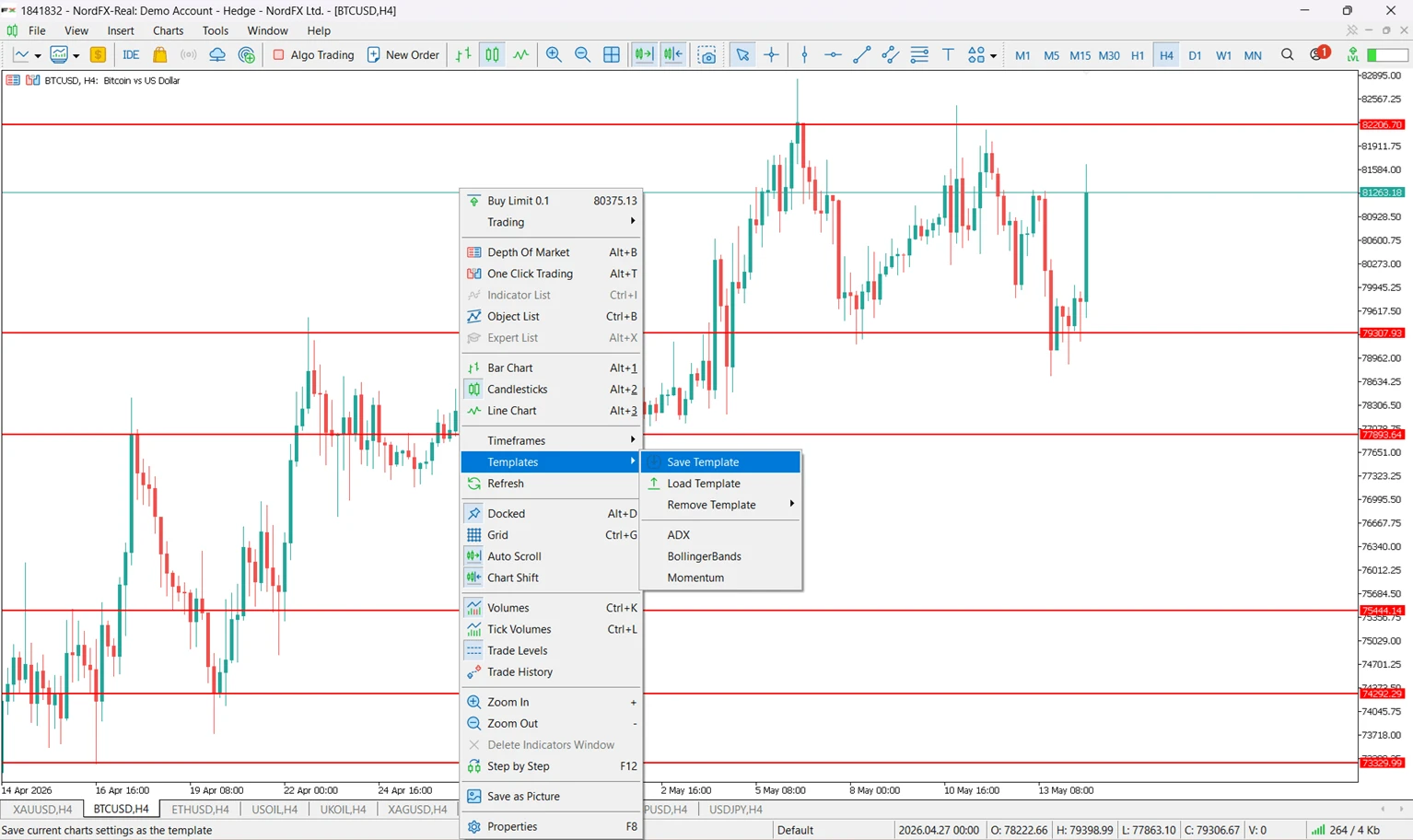Viewport: 1413px width, 840px height.
Task: Click the toolbar zoom in magnifier
Action: point(554,55)
